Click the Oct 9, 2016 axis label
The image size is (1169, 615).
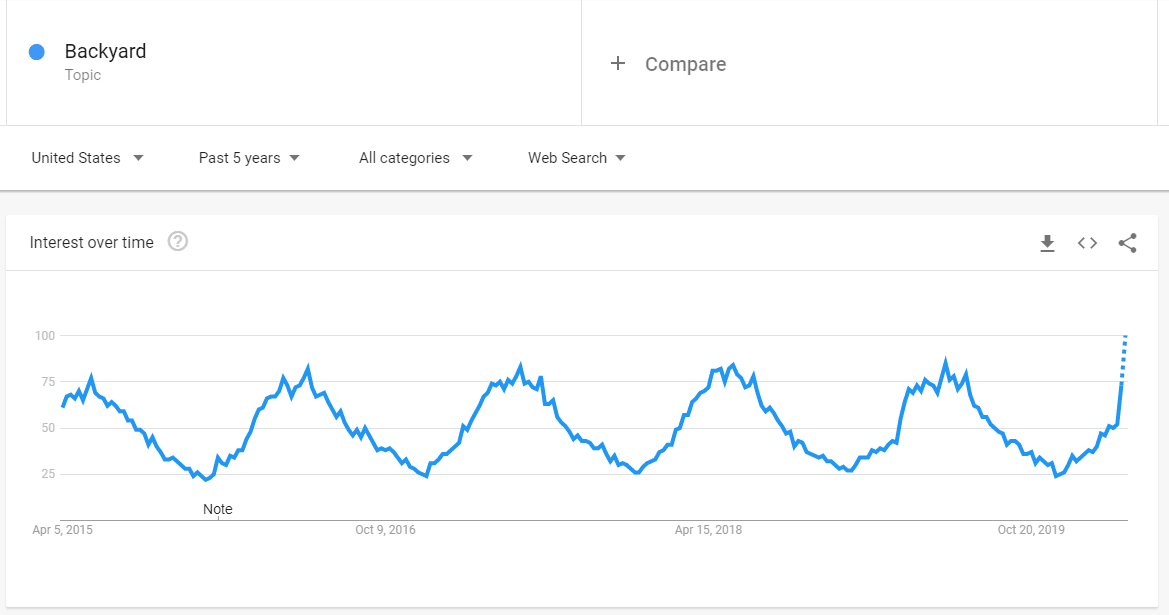pyautogui.click(x=385, y=530)
